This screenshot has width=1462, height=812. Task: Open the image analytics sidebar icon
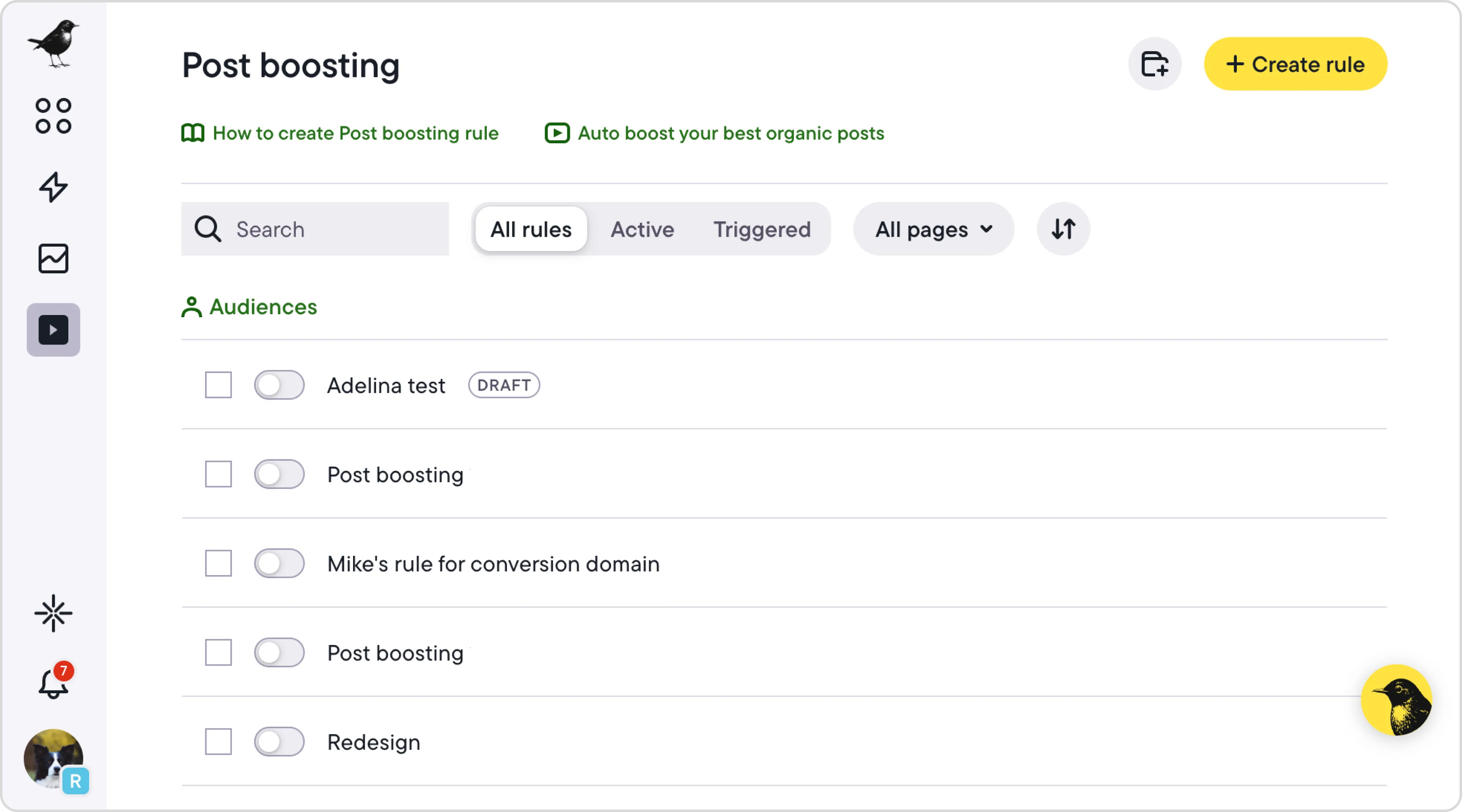[x=53, y=259]
